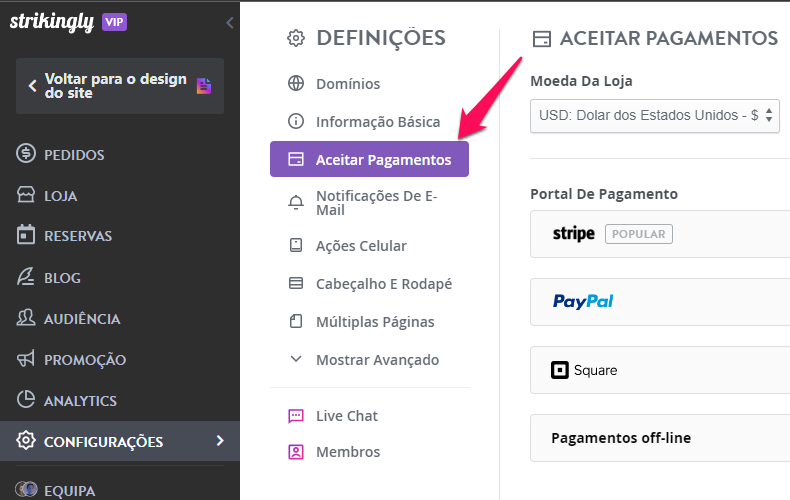Viewport: 790px width, 500px height.
Task: Click the Ações Celular phone icon
Action: coord(296,245)
